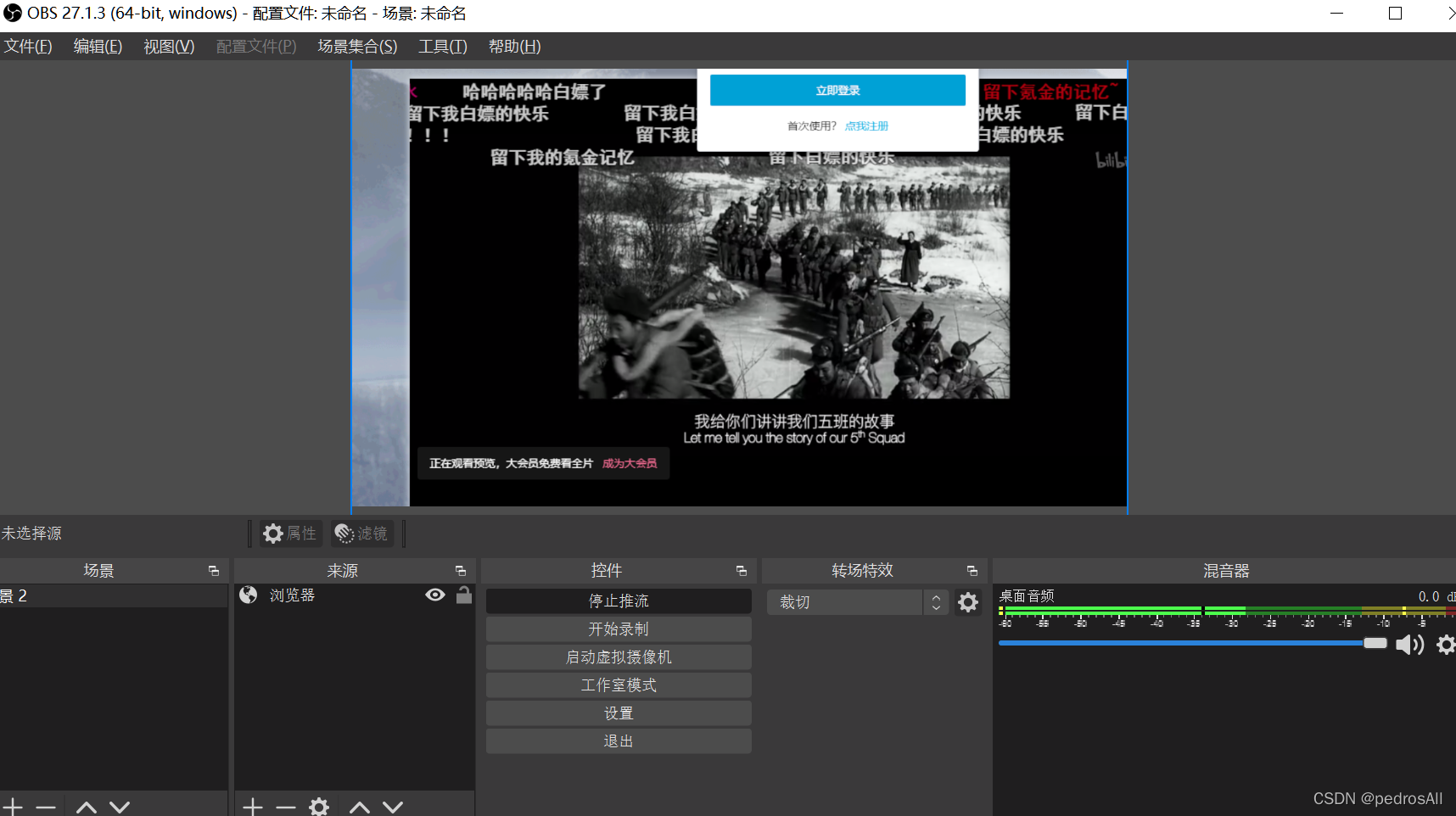Click the up/down stepper beside 裁切

pos(936,602)
